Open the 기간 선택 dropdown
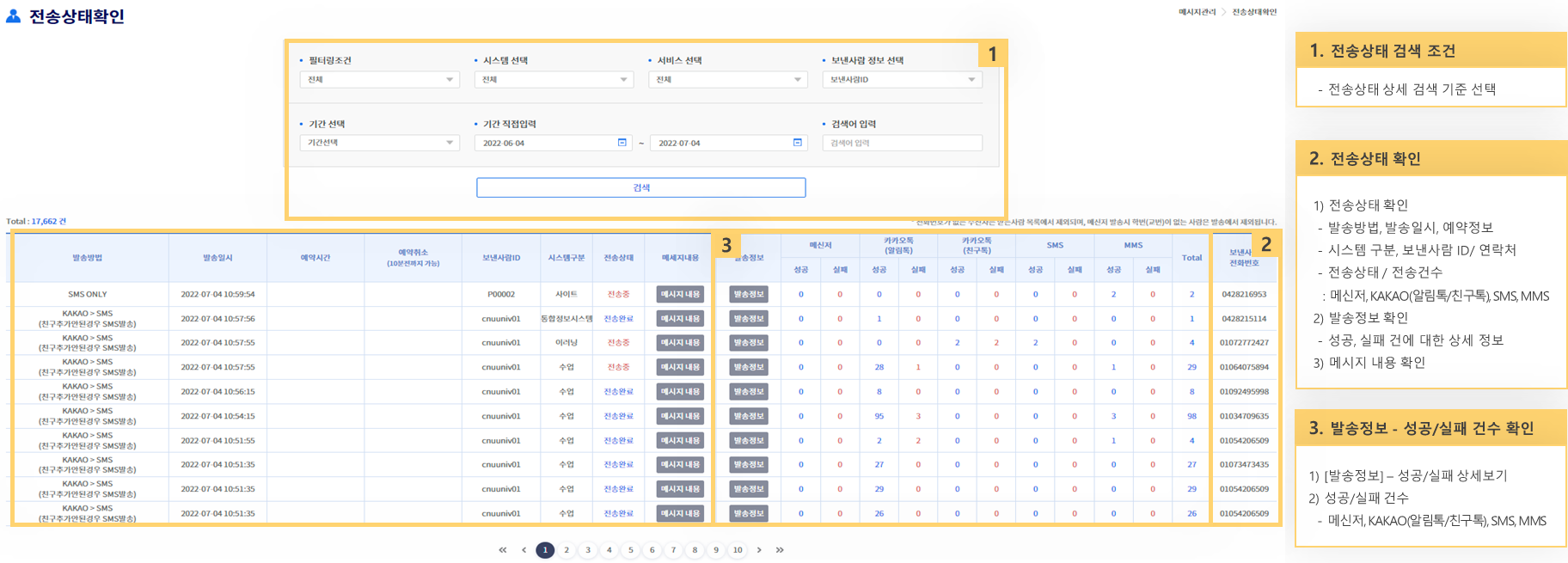The image size is (1568, 563). [379, 143]
